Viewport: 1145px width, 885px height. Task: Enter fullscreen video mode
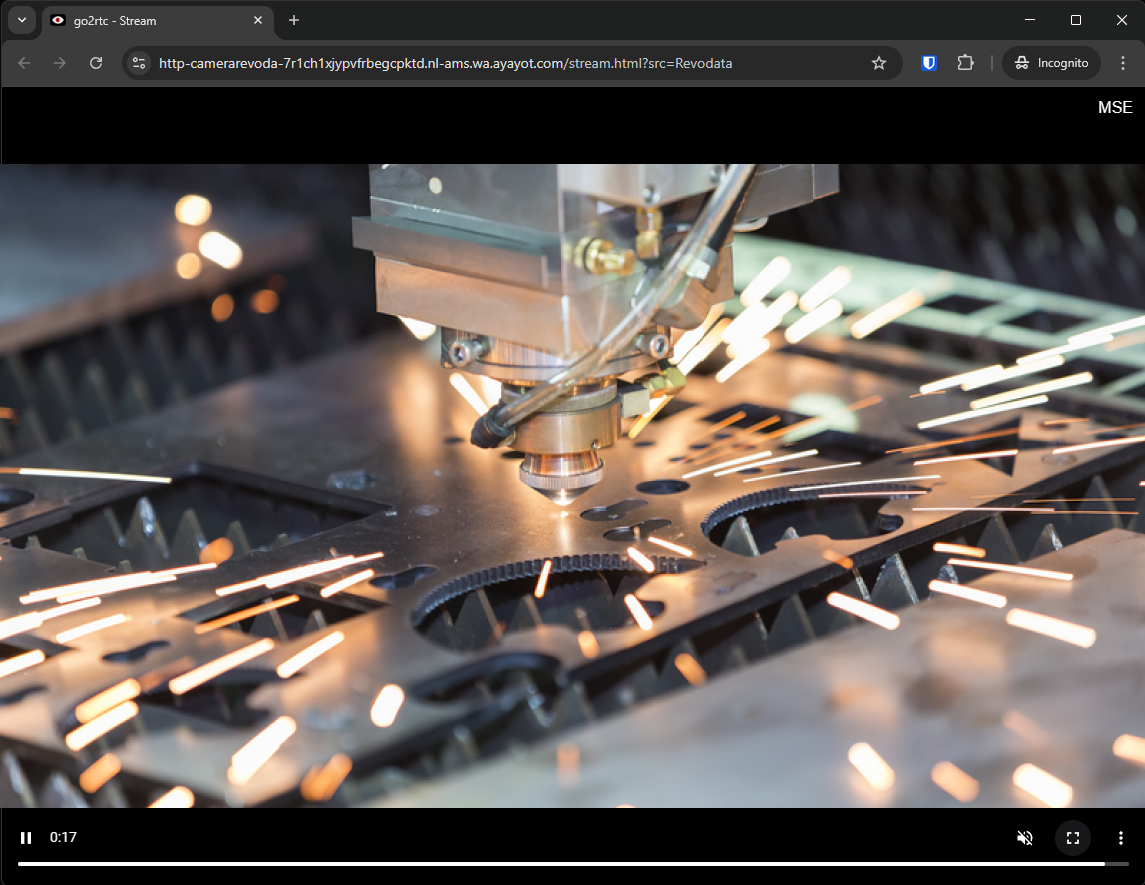(x=1073, y=838)
